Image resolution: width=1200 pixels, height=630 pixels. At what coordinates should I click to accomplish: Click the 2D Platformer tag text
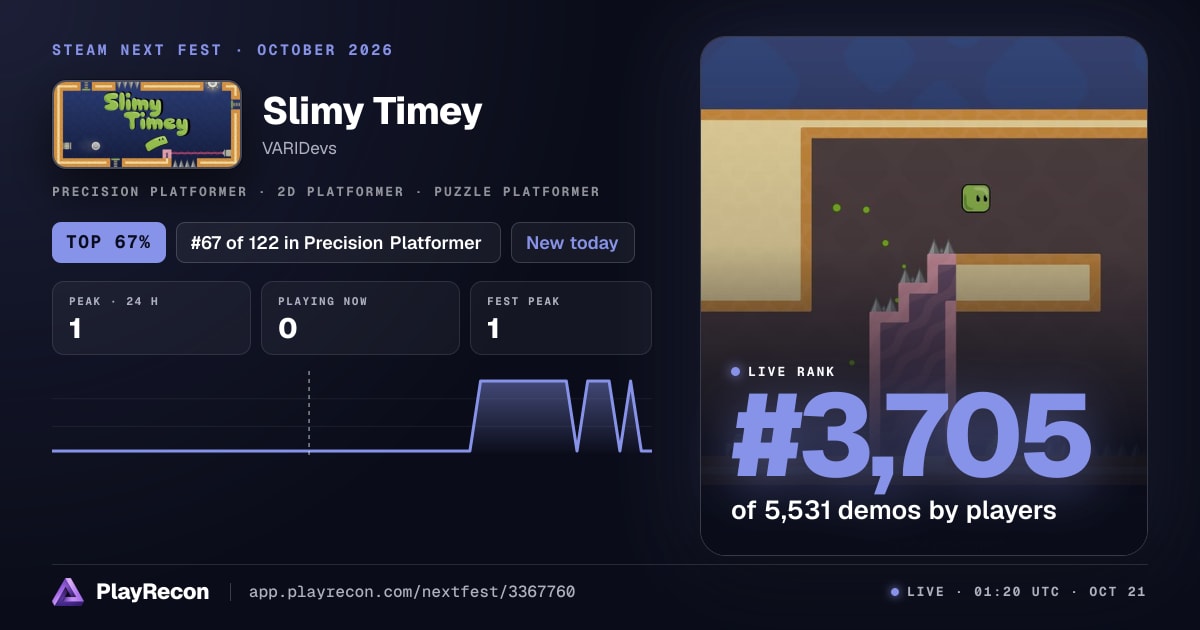coord(340,191)
